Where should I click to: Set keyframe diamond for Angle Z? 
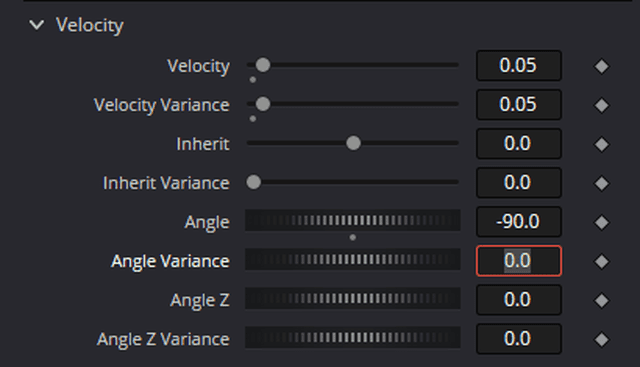(x=601, y=300)
